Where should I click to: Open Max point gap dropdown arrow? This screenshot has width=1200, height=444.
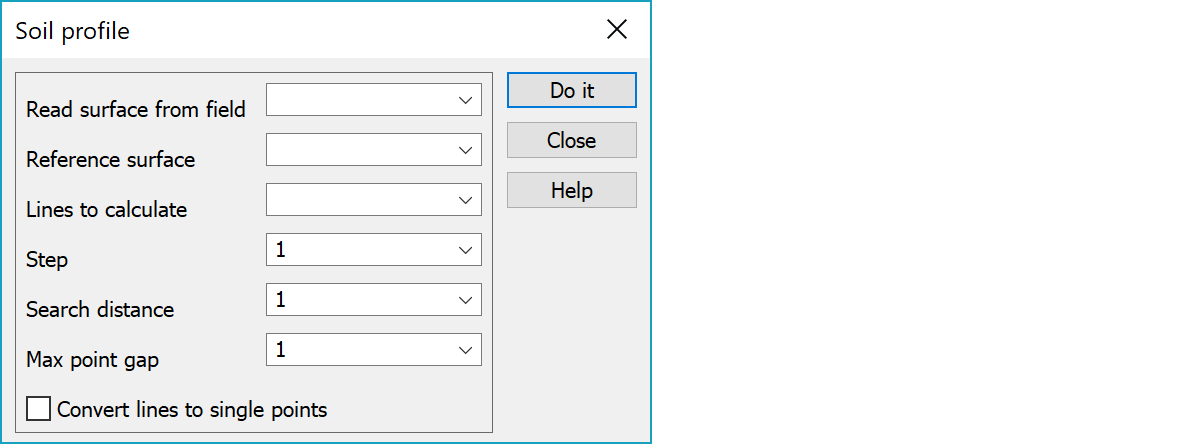[x=465, y=350]
